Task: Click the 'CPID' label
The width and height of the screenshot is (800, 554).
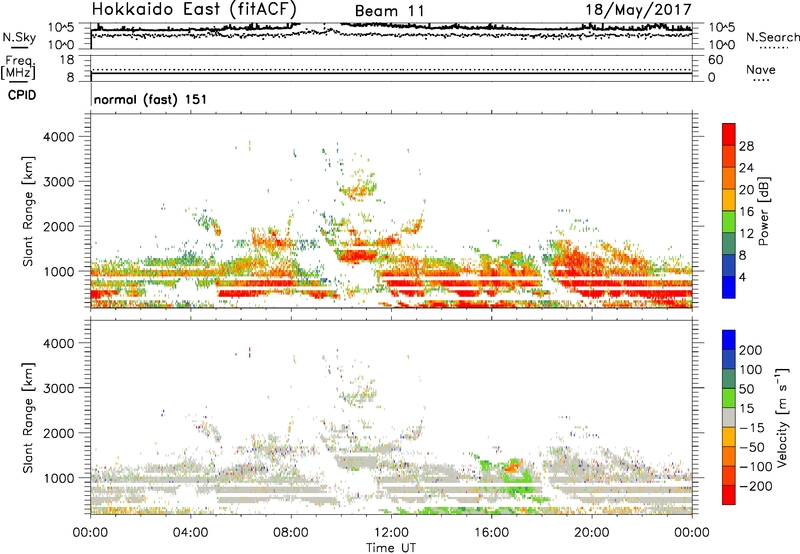Action: tap(22, 95)
